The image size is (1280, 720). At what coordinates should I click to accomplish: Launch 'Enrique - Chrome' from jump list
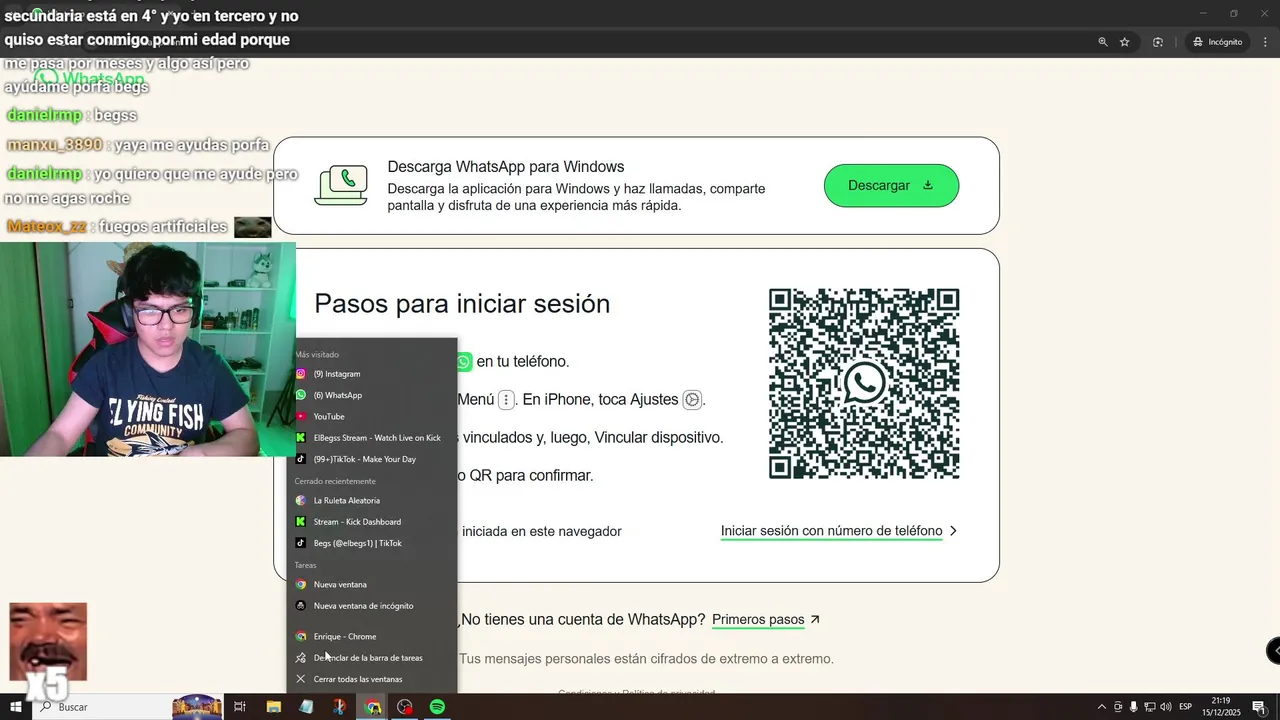pos(371,636)
